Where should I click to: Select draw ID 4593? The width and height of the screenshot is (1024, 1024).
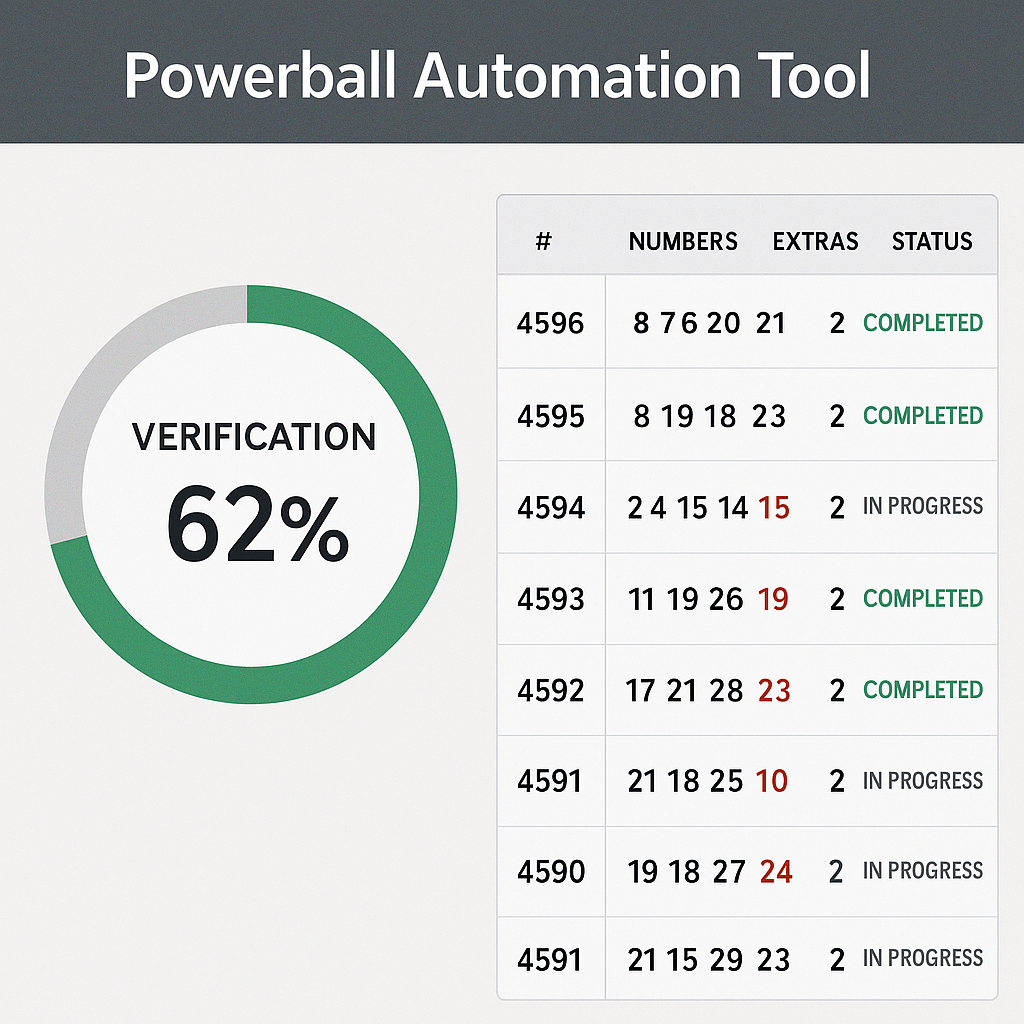pyautogui.click(x=551, y=600)
